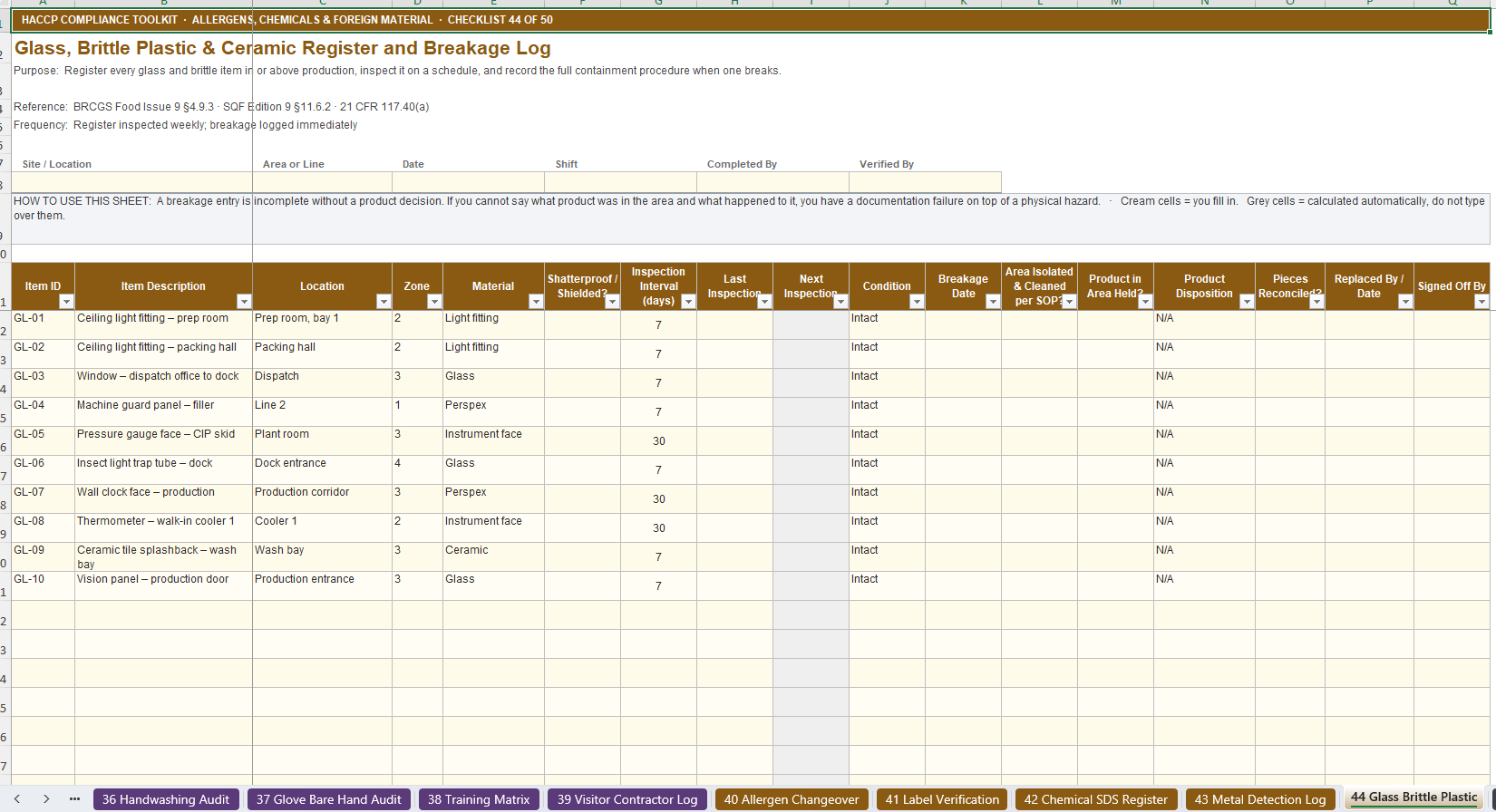1496x812 pixels.
Task: Click the Verified By entry cell
Action: pos(925,181)
